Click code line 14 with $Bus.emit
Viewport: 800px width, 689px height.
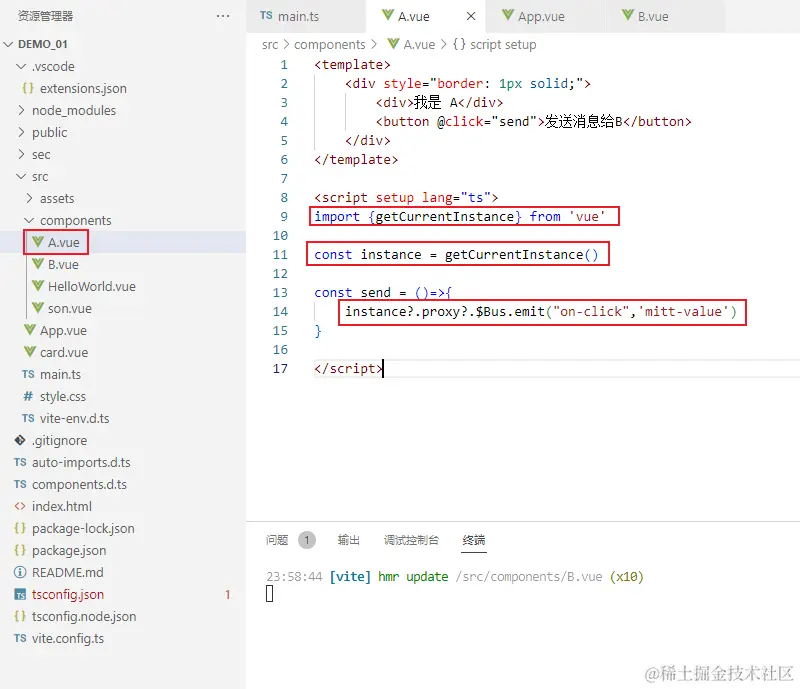click(541, 311)
